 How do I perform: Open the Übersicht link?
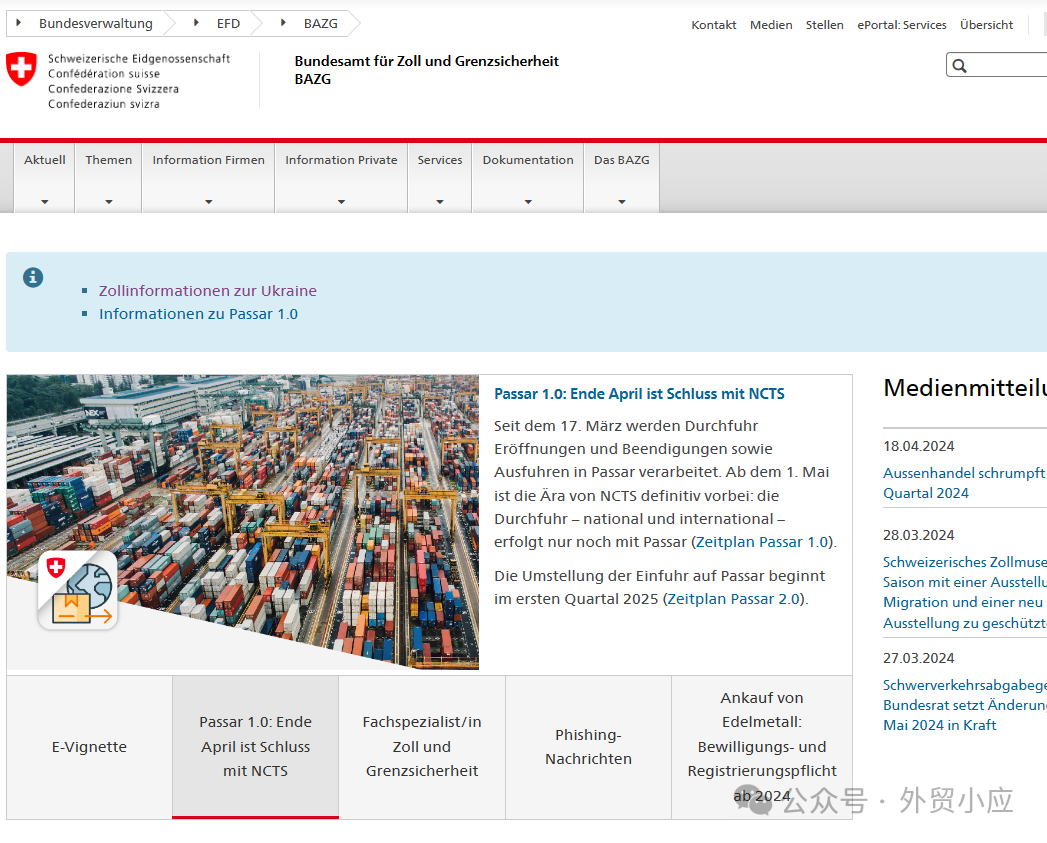coord(986,25)
